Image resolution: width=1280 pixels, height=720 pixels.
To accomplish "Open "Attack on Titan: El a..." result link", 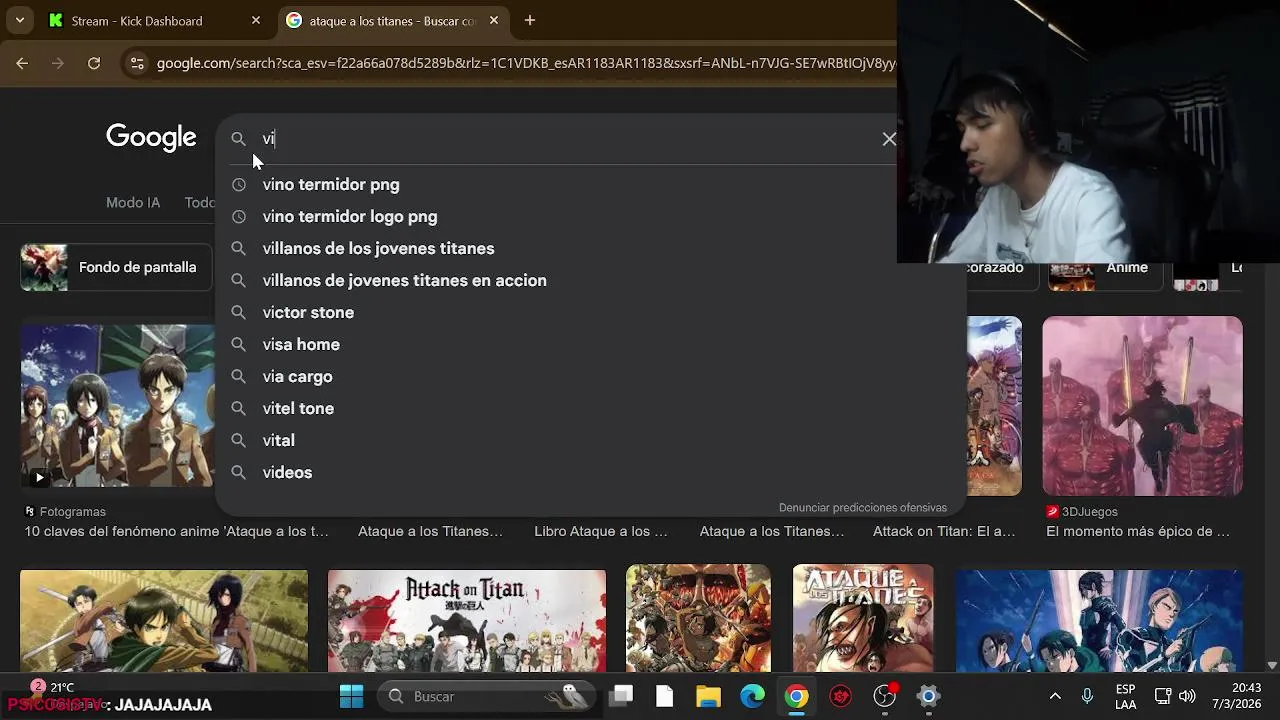I will [x=944, y=531].
